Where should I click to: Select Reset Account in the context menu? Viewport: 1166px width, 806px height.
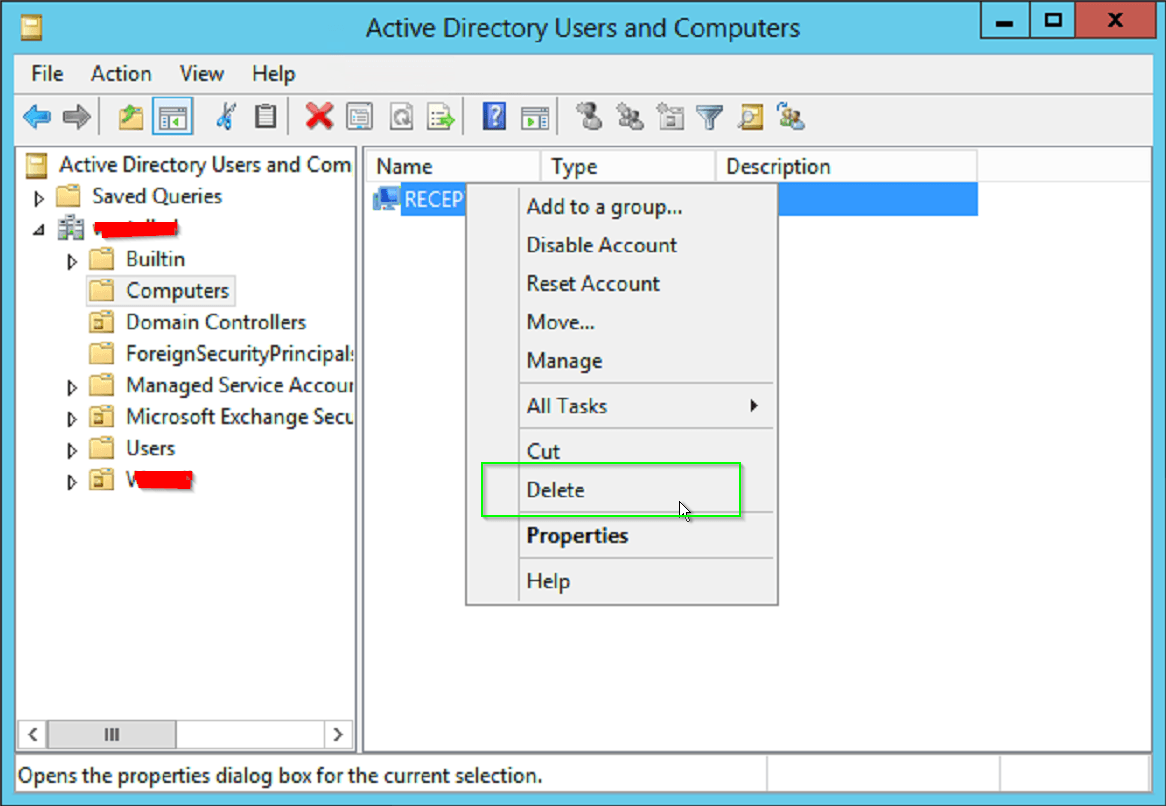point(593,283)
